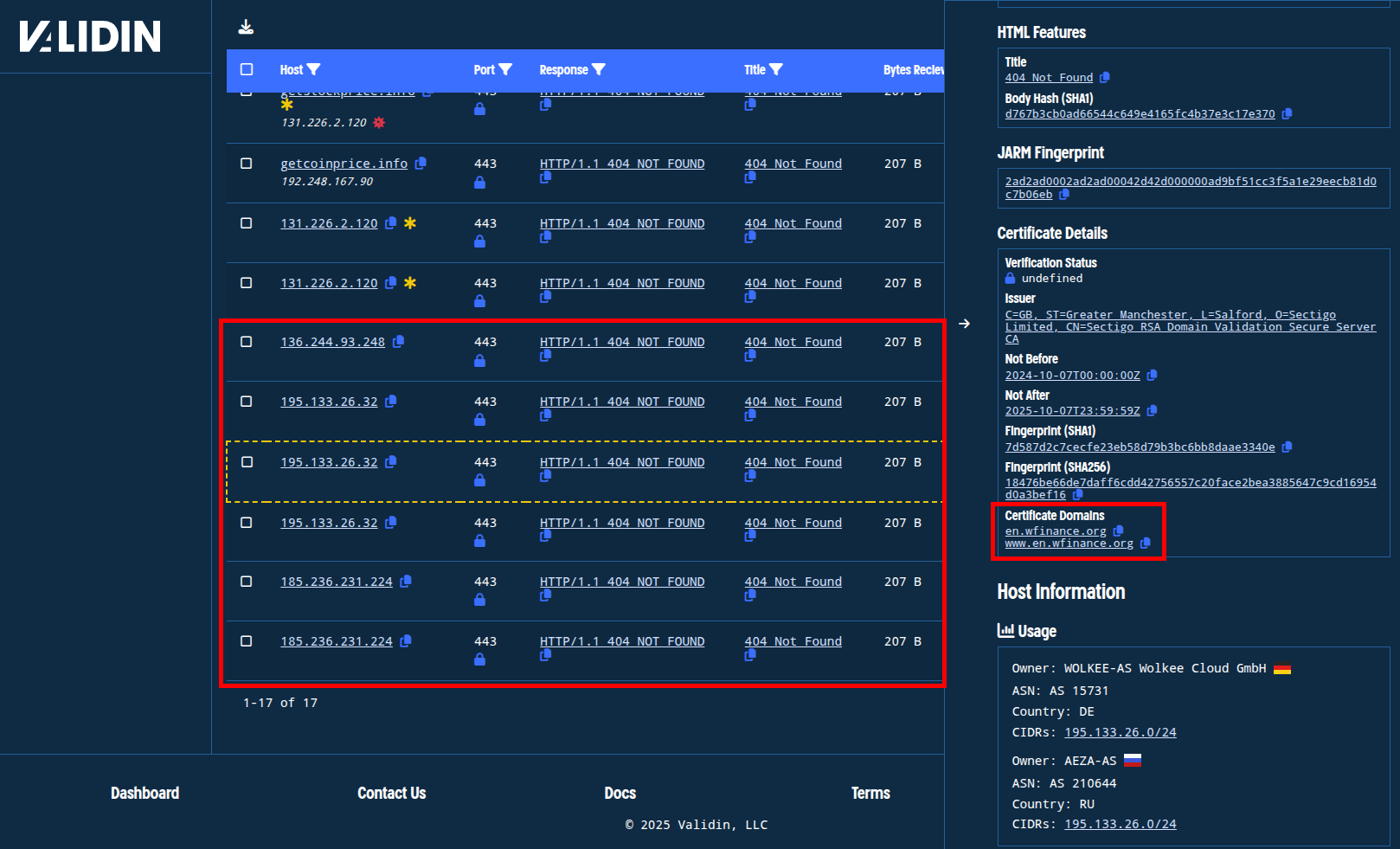Copy the Not Before date
Viewport: 1400px width, 849px height.
click(x=1152, y=375)
